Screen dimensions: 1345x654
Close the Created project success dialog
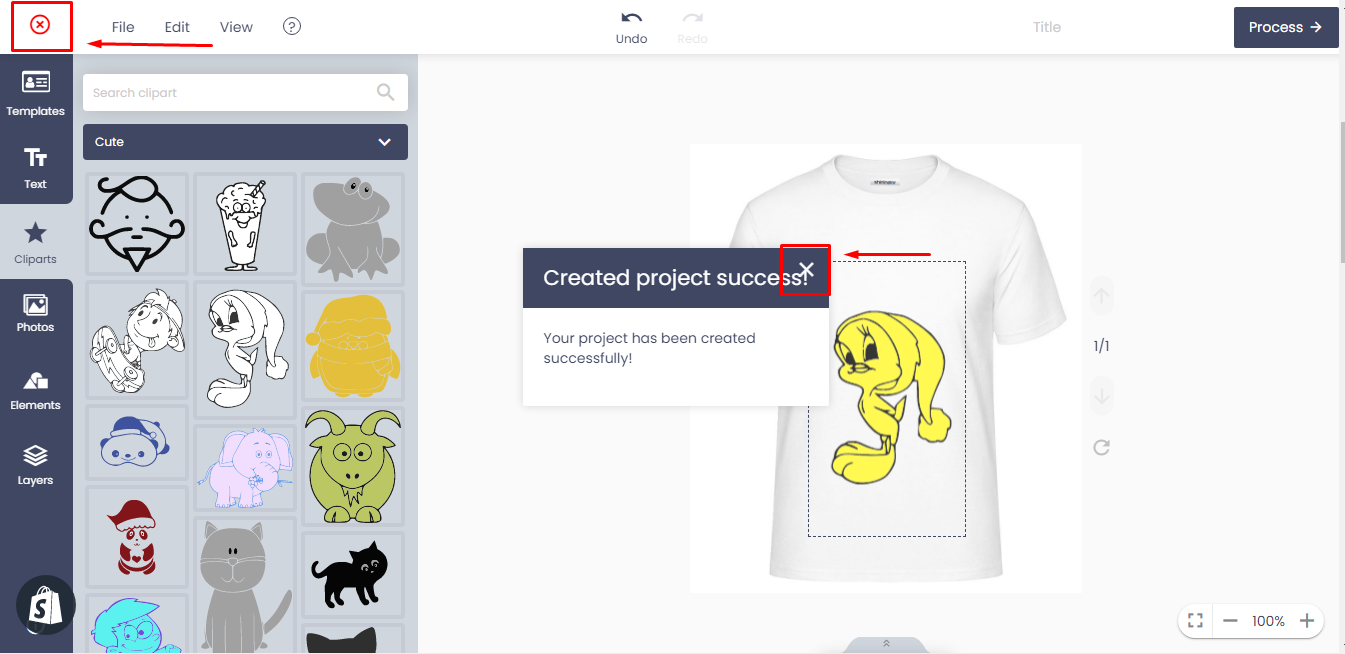tap(806, 270)
